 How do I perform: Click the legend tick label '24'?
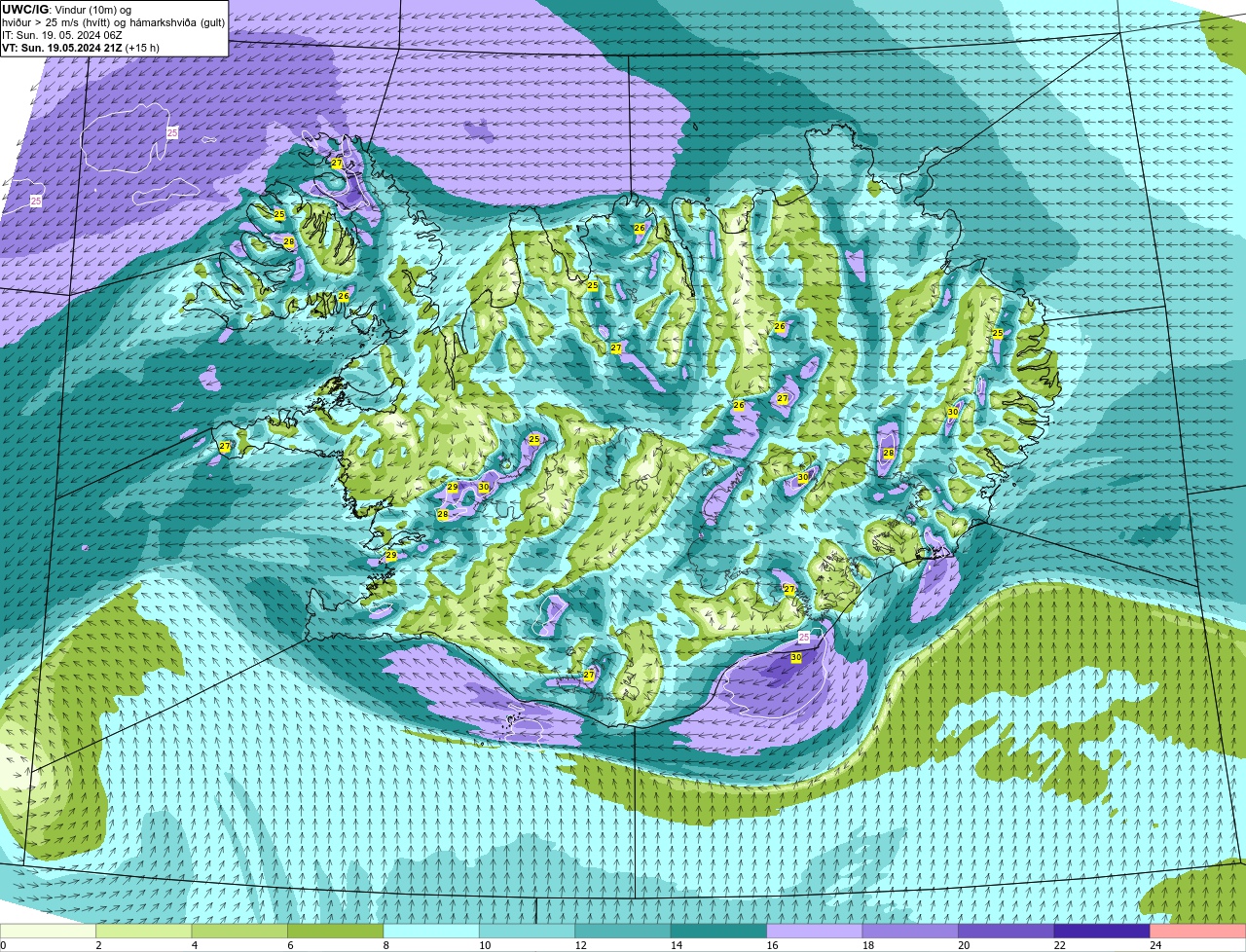coord(1155,945)
